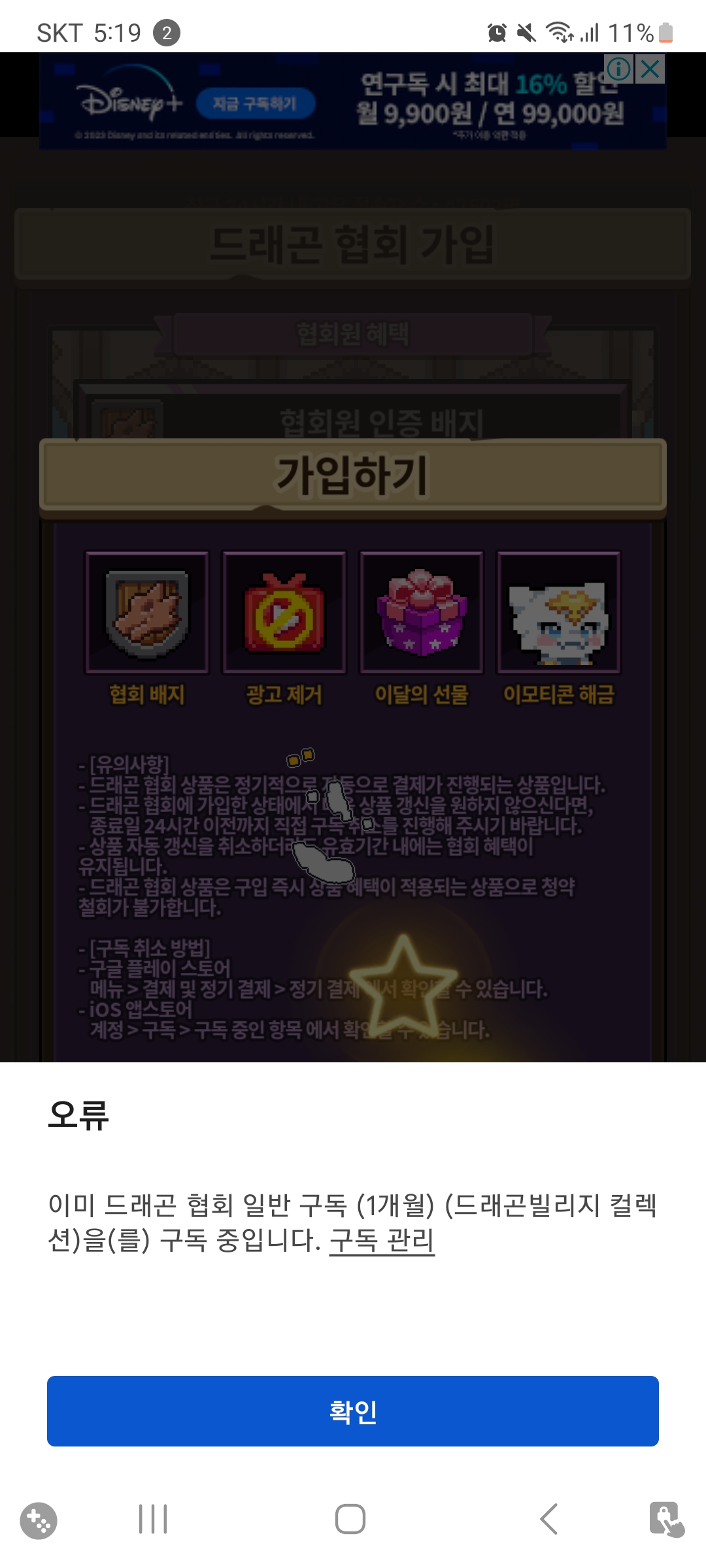Tap the back navigation arrow
This screenshot has height=1568, width=706.
point(549,1519)
